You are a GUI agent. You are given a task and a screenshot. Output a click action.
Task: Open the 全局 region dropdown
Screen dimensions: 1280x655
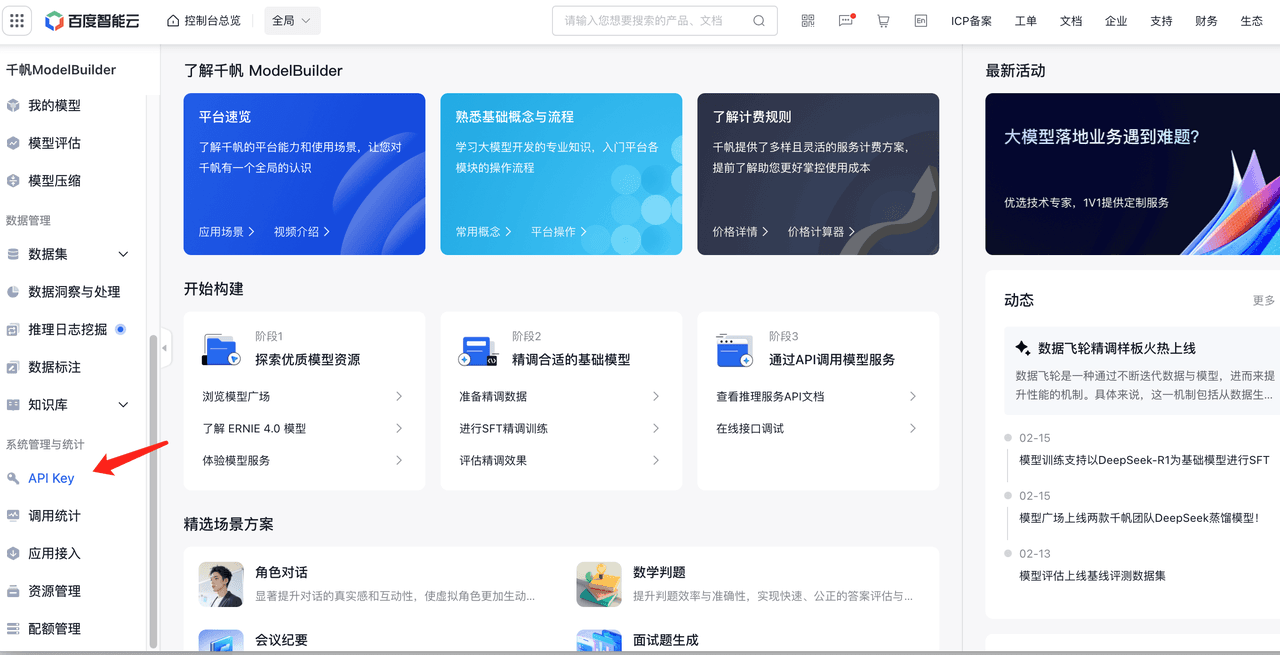pos(292,20)
